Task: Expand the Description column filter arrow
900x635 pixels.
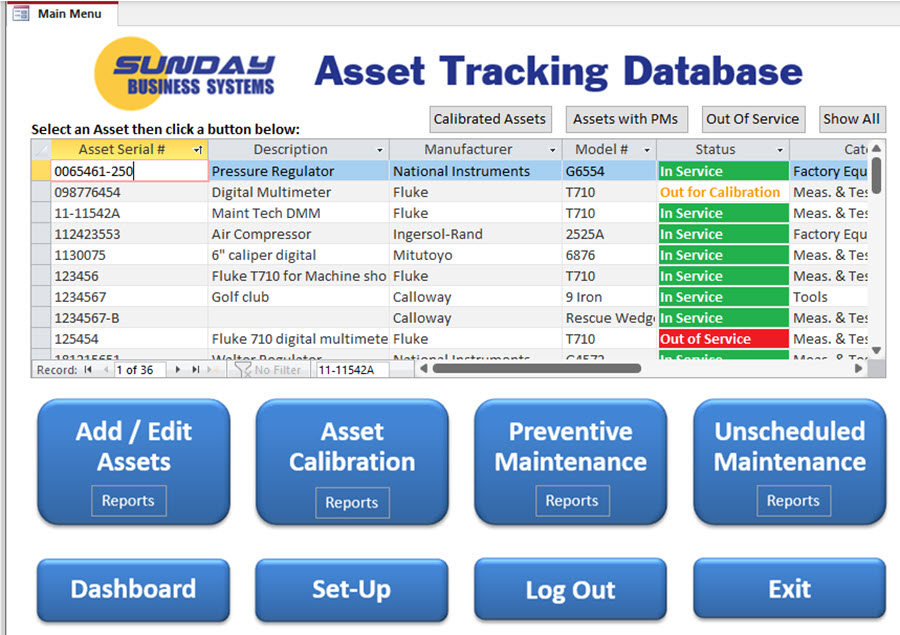Action: (379, 150)
